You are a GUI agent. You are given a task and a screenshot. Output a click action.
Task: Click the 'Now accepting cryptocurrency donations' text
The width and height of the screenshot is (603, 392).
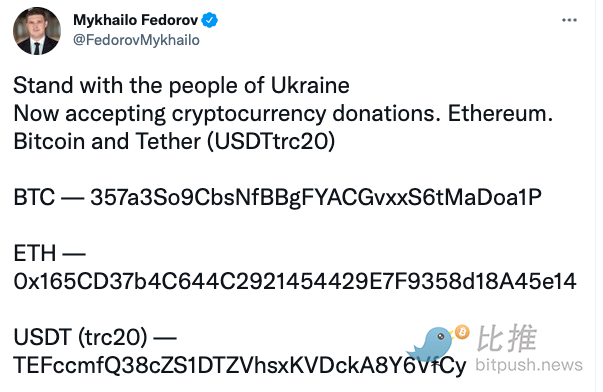pos(227,114)
